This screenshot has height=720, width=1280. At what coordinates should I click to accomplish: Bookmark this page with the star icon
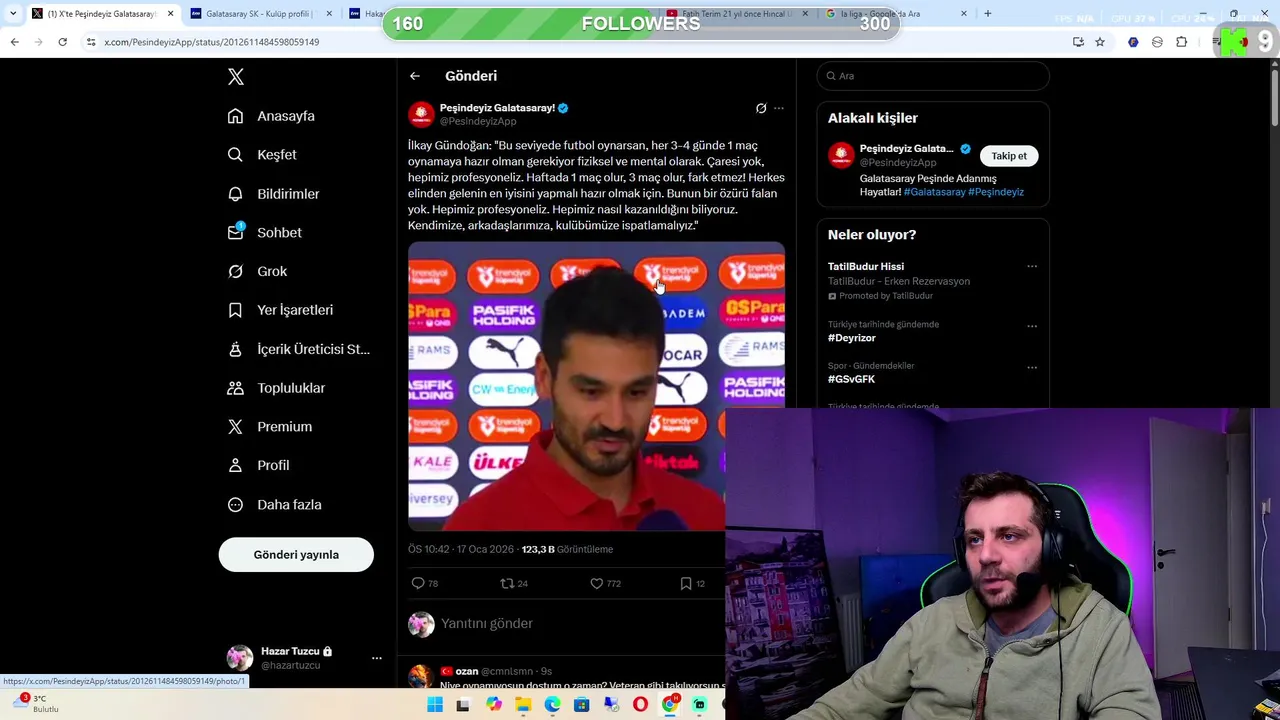pyautogui.click(x=1100, y=42)
